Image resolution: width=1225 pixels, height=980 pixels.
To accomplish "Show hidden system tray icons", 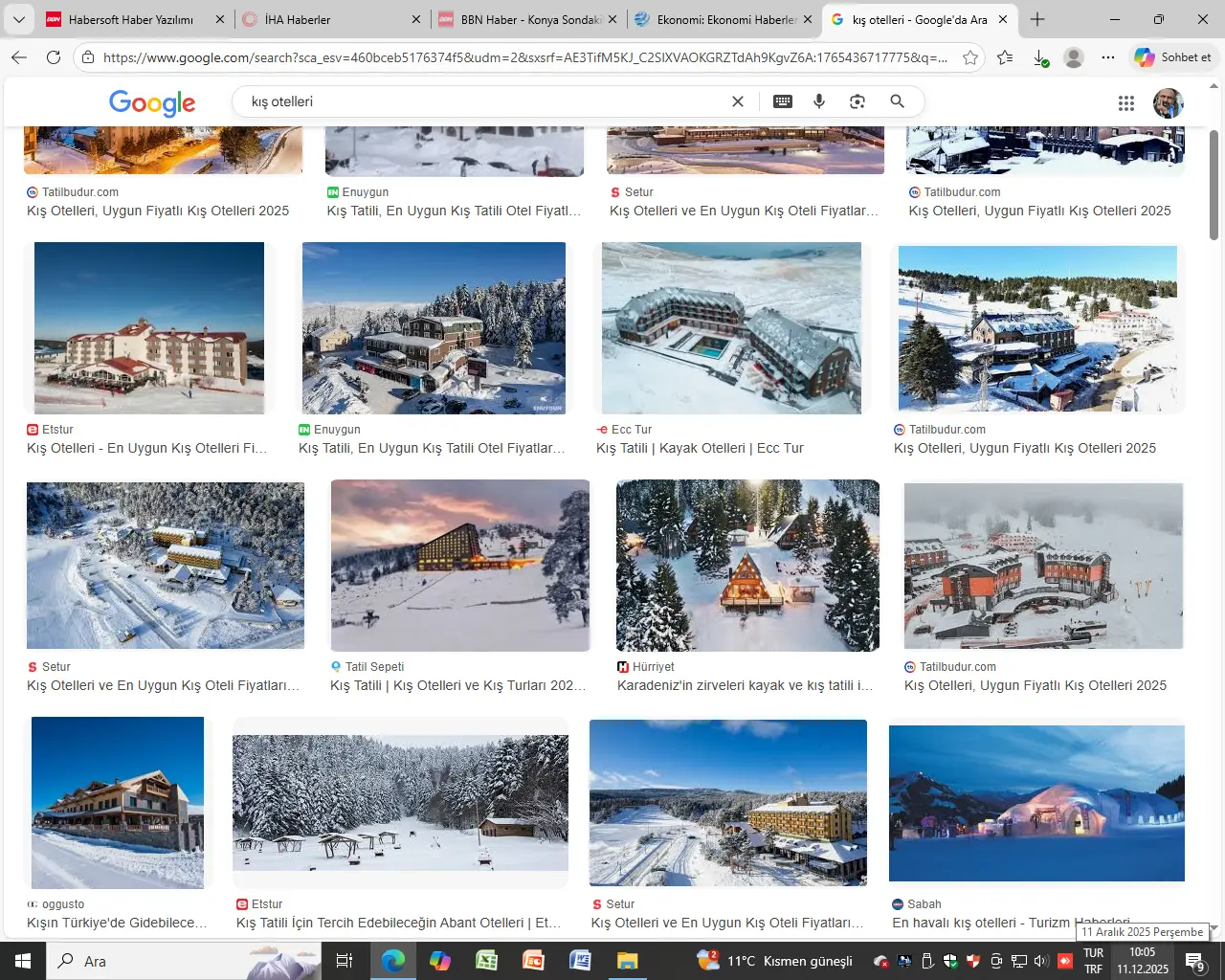I will pos(880,961).
